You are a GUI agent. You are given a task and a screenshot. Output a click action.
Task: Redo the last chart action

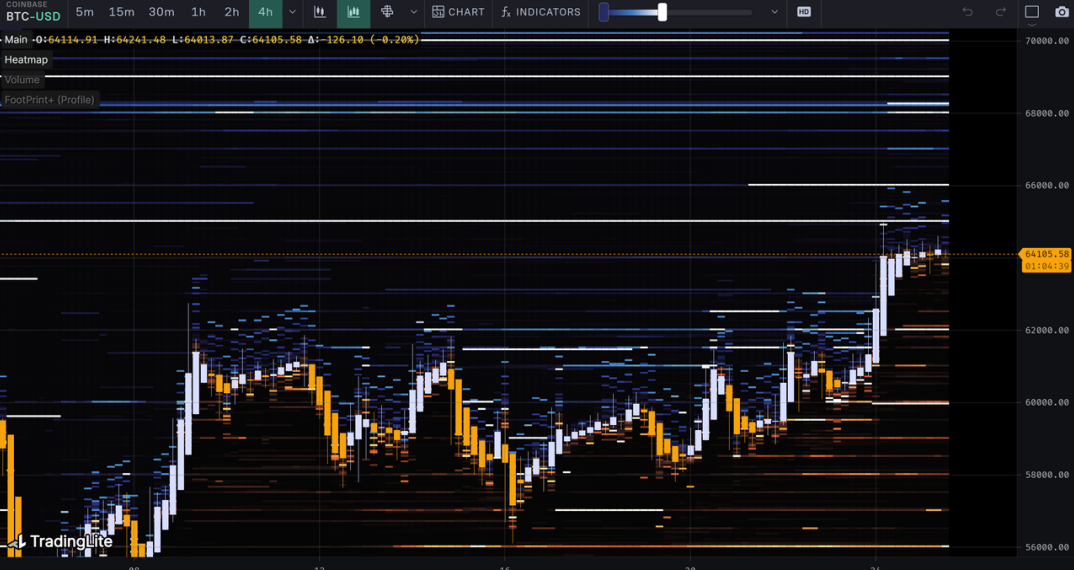[x=1000, y=12]
